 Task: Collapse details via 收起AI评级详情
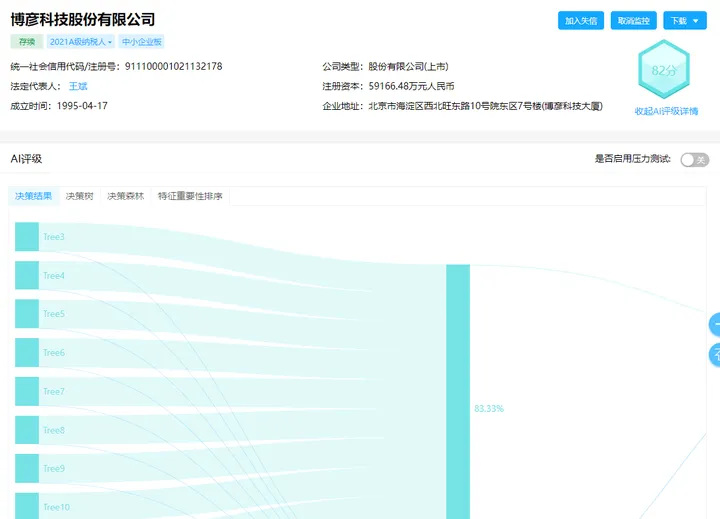click(666, 111)
